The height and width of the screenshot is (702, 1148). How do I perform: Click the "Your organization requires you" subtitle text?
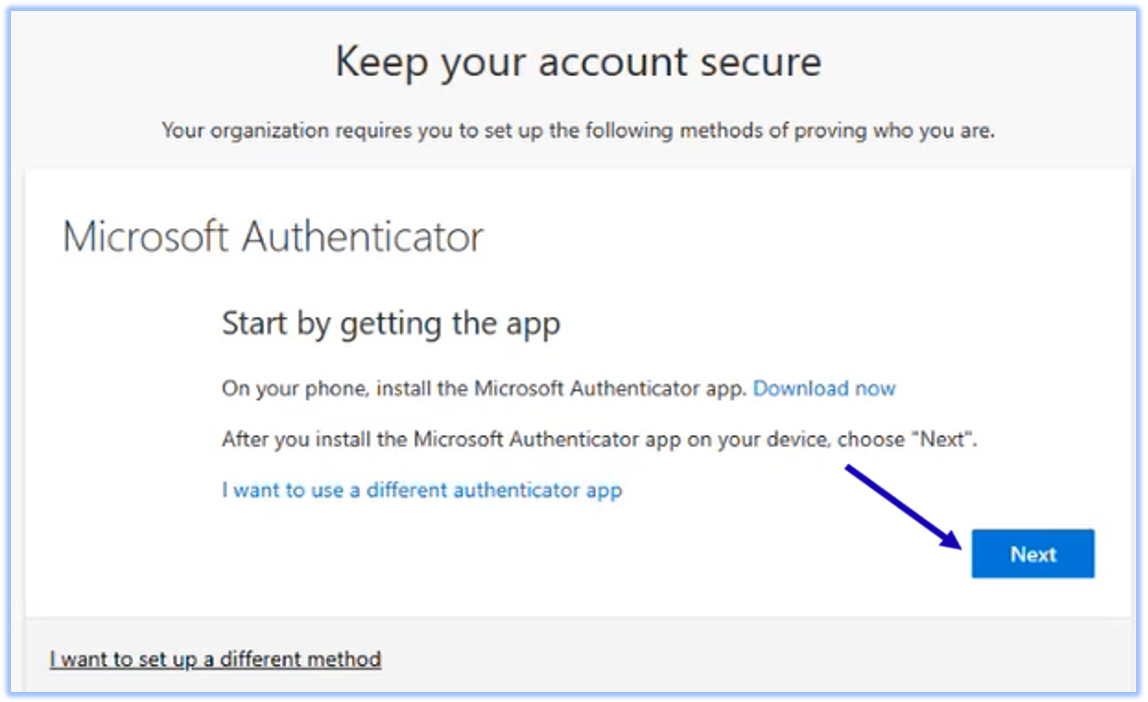point(578,130)
